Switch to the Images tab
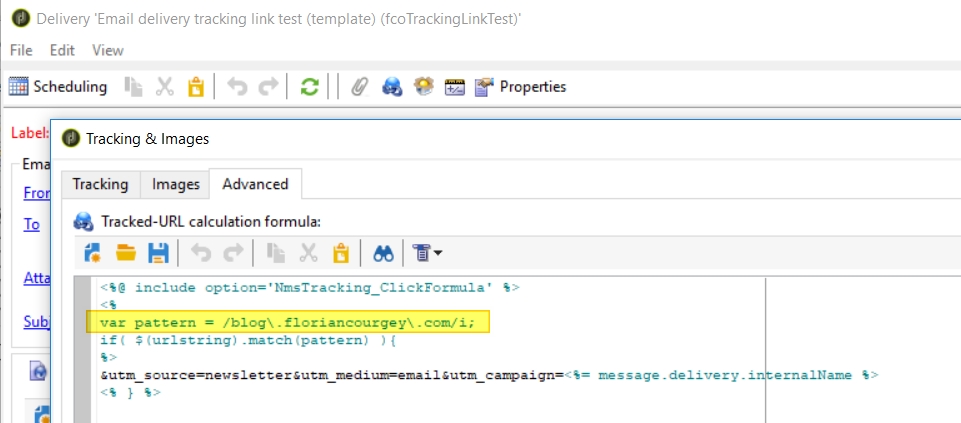This screenshot has height=423, width=961. pyautogui.click(x=176, y=184)
